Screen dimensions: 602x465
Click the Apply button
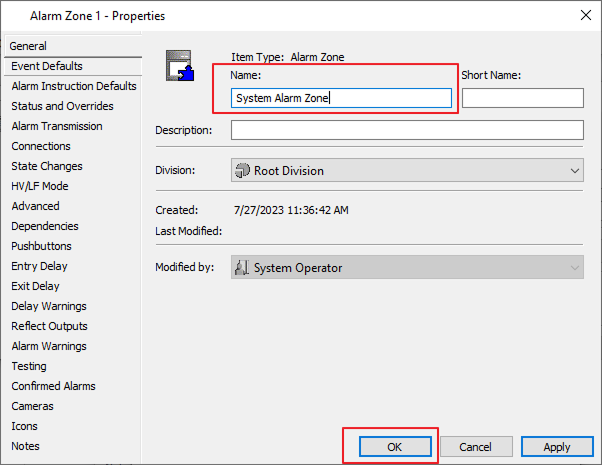tap(556, 447)
